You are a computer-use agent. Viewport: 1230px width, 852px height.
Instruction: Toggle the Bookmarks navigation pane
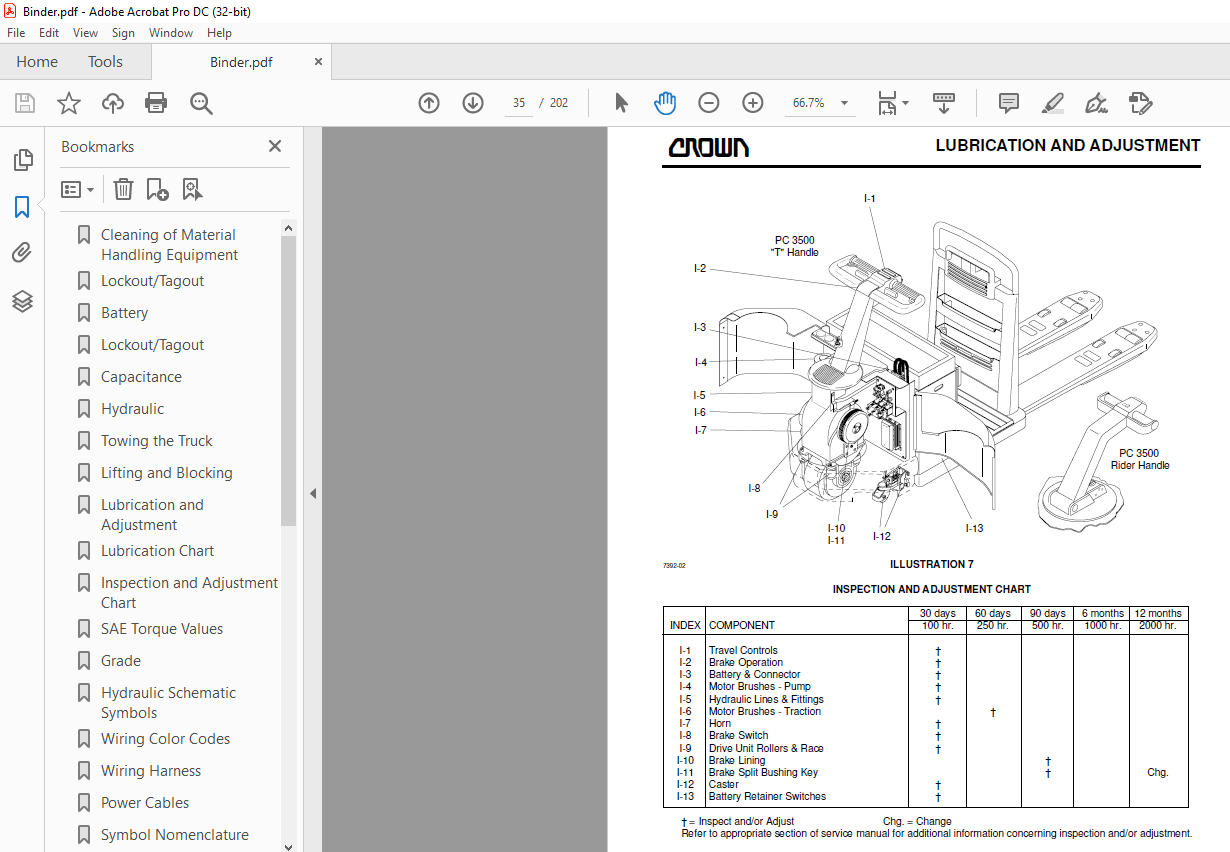tap(24, 206)
